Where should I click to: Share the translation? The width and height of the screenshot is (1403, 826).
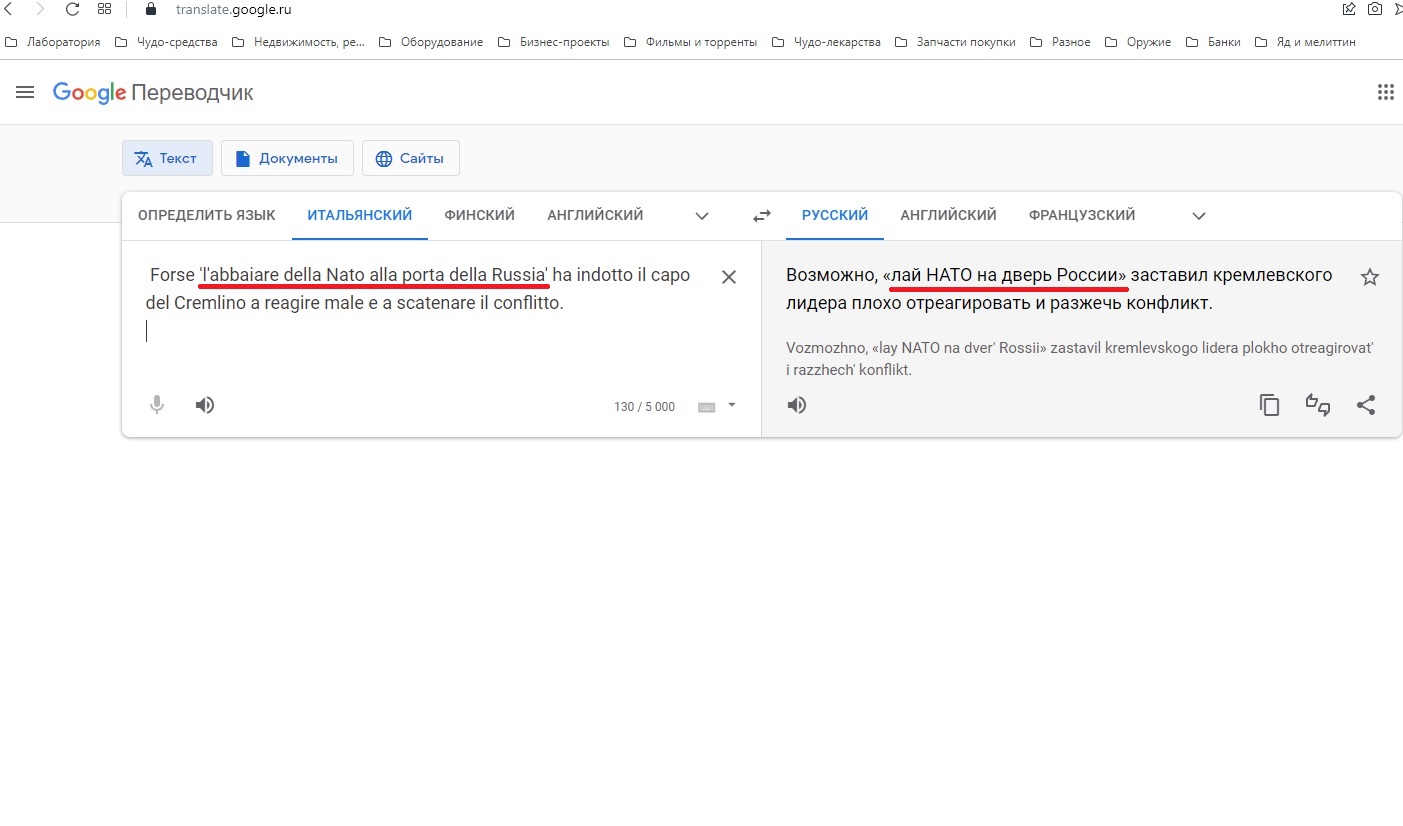pyautogui.click(x=1366, y=405)
